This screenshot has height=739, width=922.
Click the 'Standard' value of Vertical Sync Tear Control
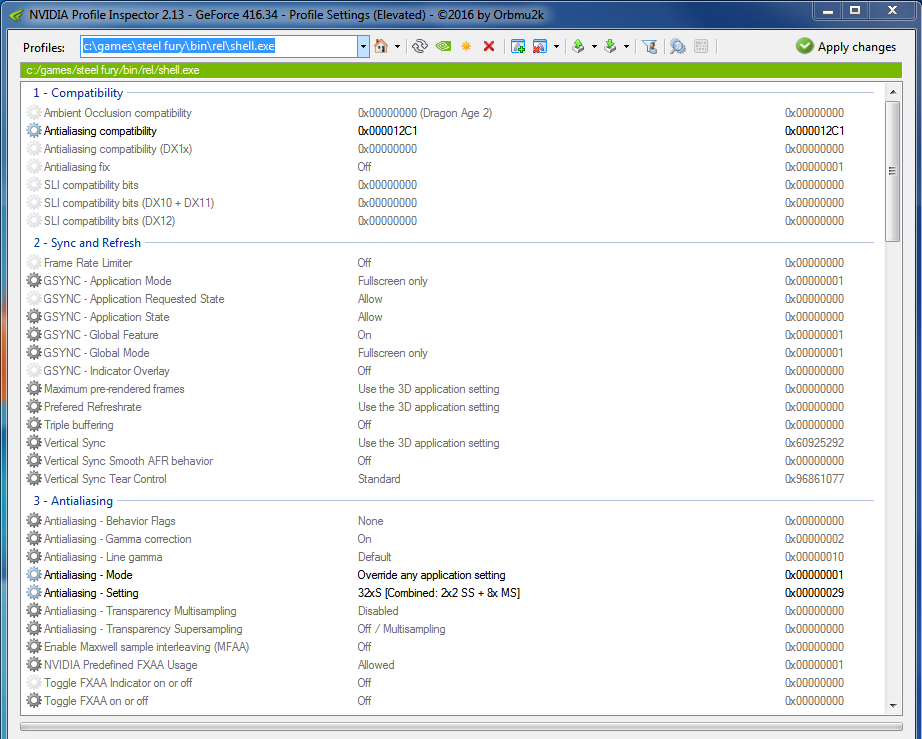tap(379, 479)
